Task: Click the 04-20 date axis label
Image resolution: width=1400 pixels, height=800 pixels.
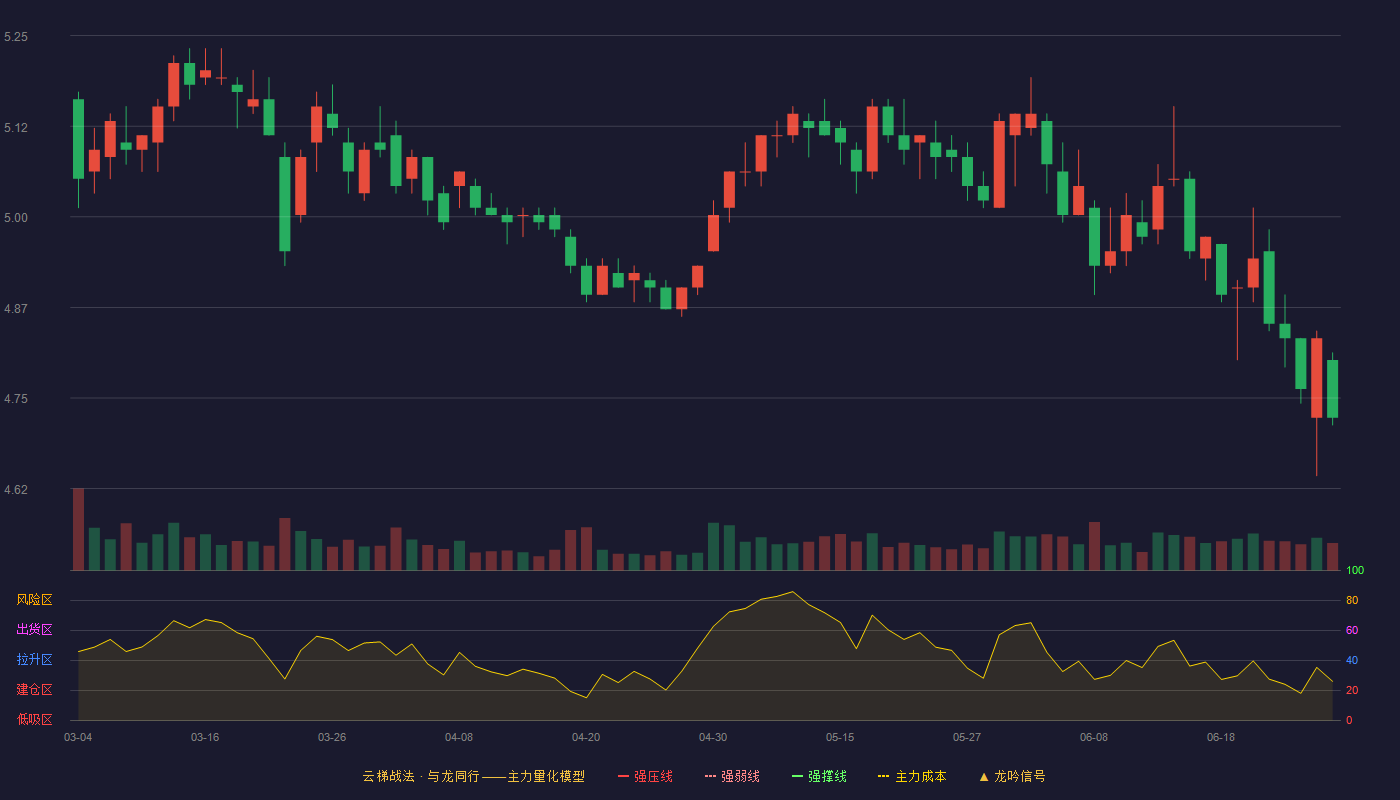Action: click(x=586, y=737)
